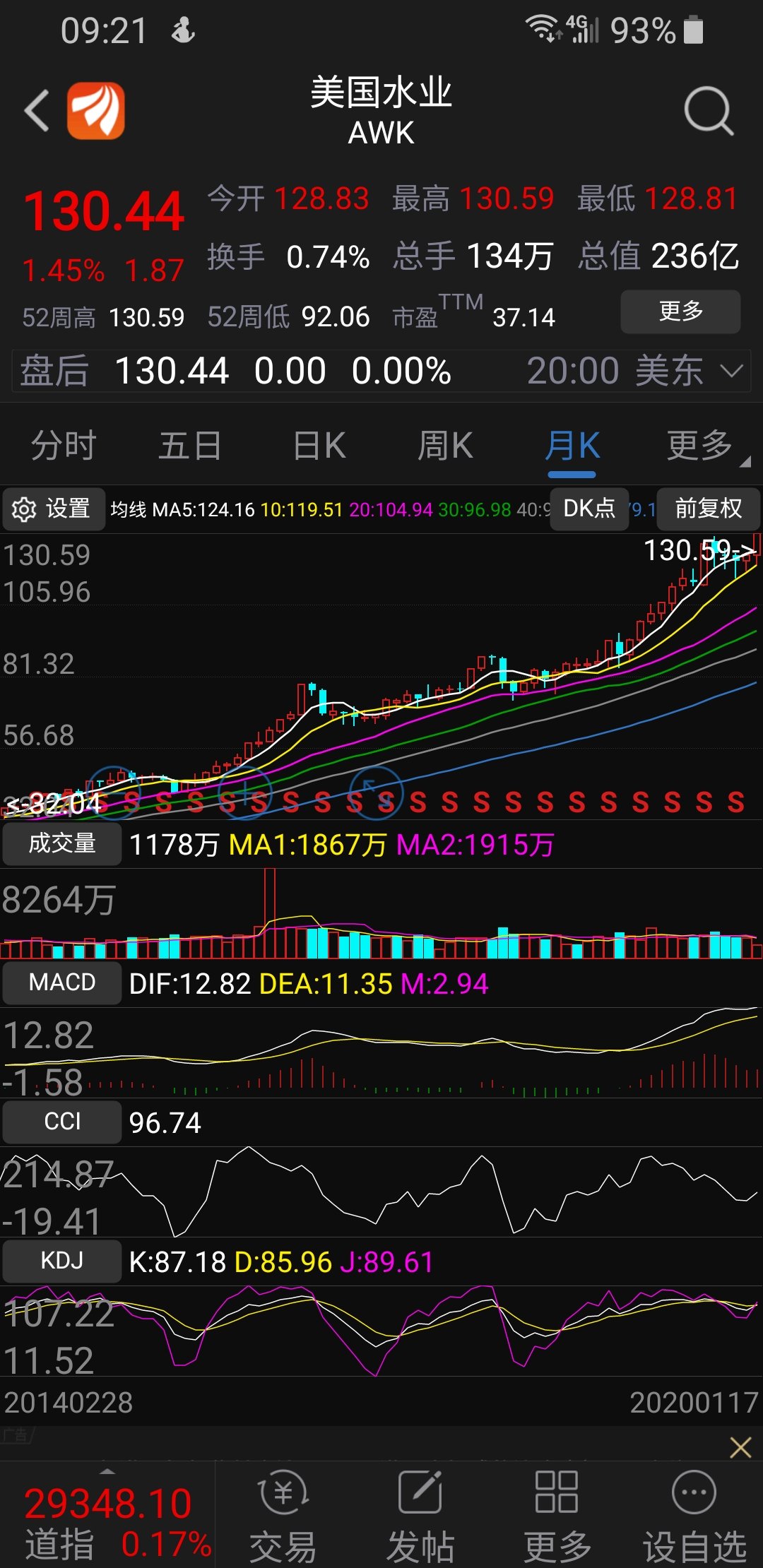The width and height of the screenshot is (763, 1568).
Task: Tap the 最低 128.81 value
Action: click(x=658, y=198)
